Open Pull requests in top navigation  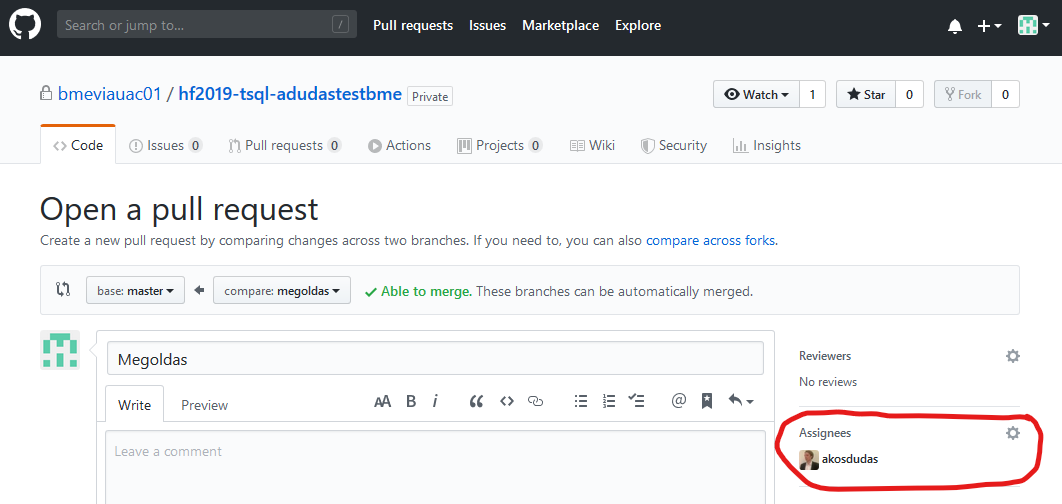click(412, 25)
